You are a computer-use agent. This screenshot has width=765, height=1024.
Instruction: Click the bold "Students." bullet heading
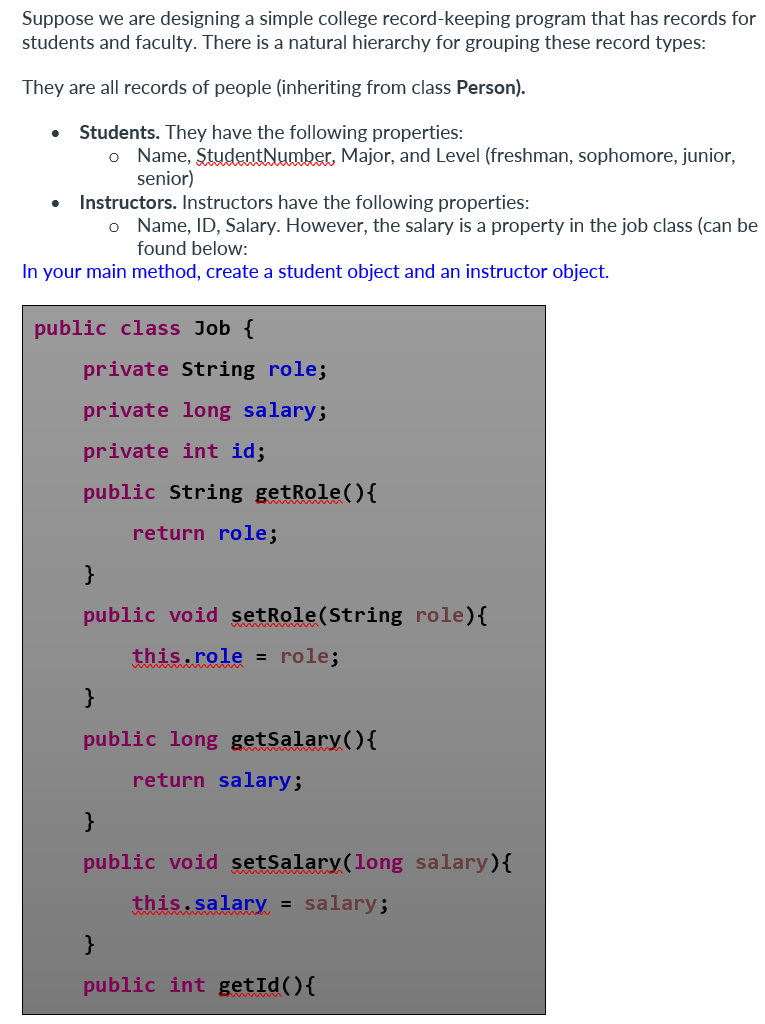(x=120, y=133)
